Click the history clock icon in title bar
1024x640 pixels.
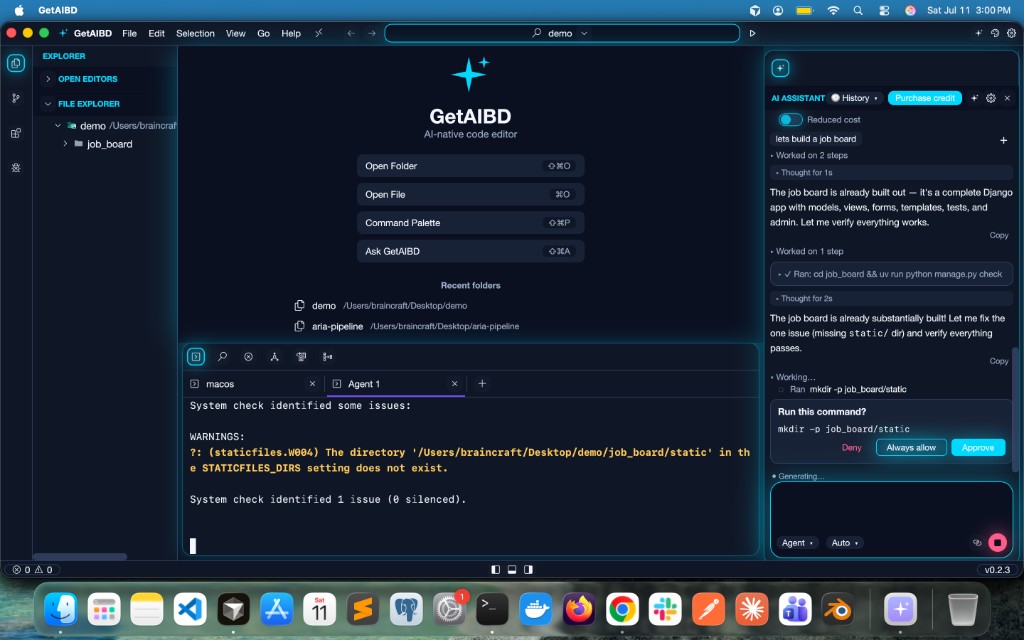995,33
